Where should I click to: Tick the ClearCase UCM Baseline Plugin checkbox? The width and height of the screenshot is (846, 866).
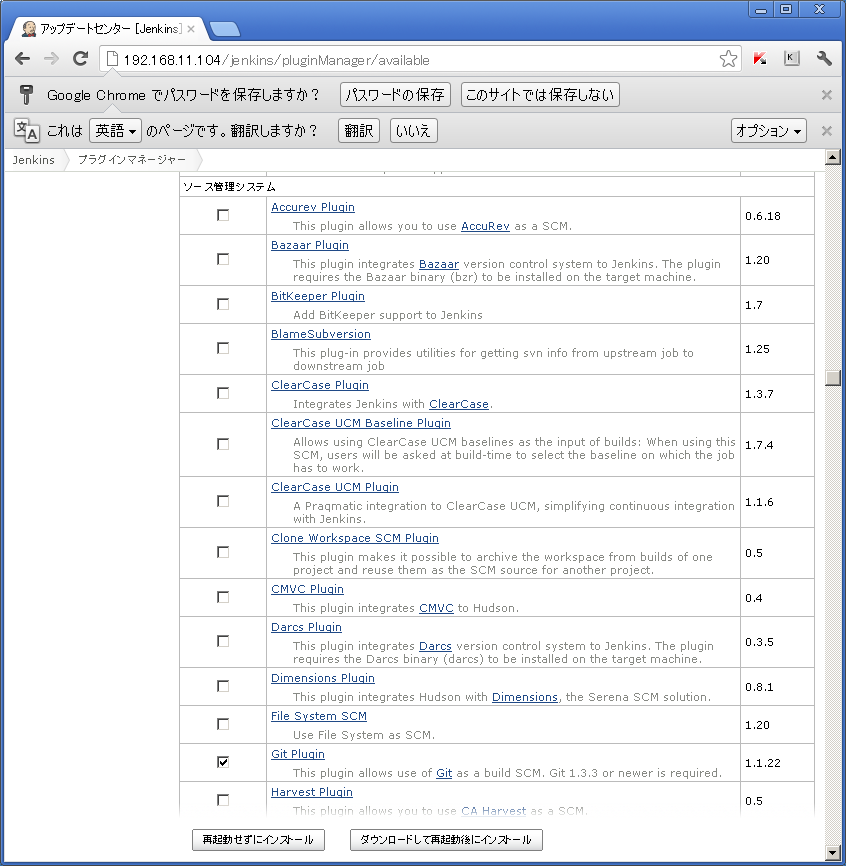[223, 445]
